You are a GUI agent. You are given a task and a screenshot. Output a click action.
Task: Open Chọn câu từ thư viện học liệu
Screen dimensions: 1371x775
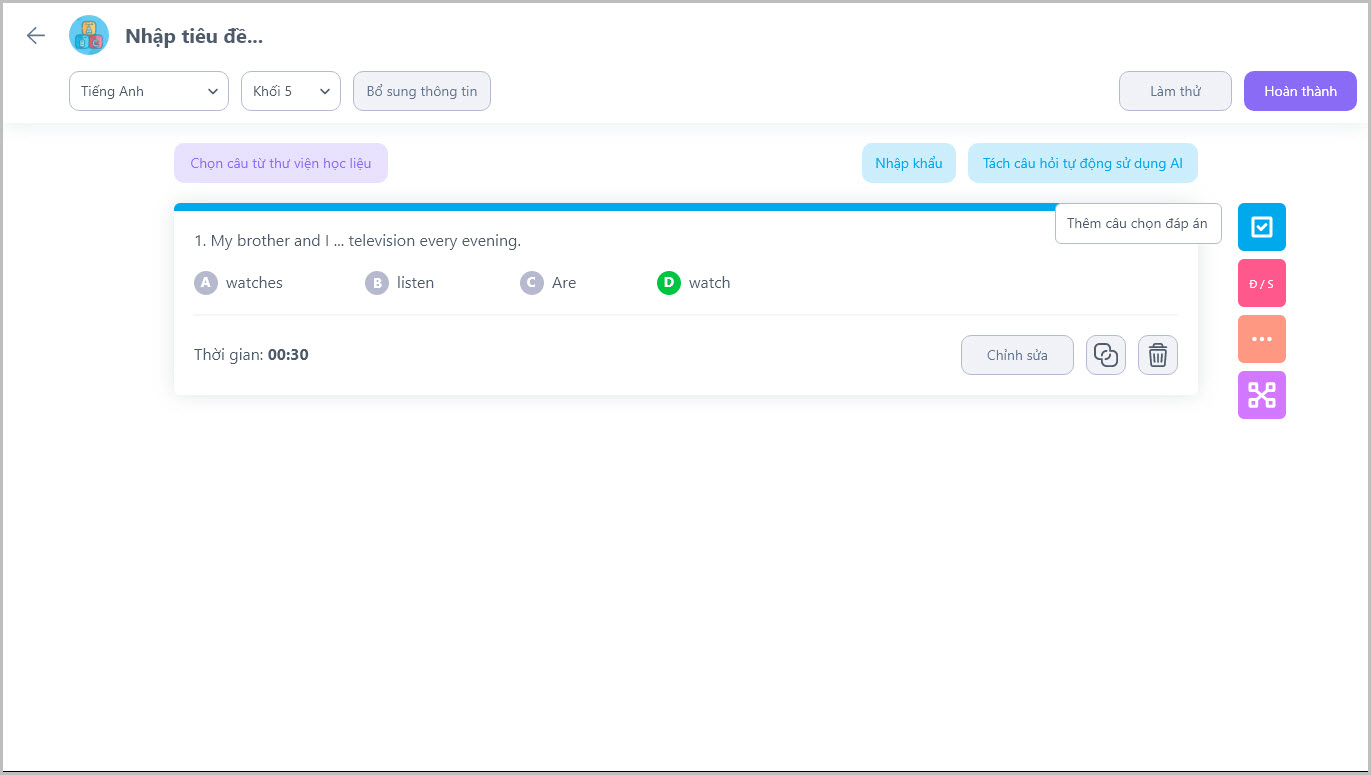pos(281,163)
